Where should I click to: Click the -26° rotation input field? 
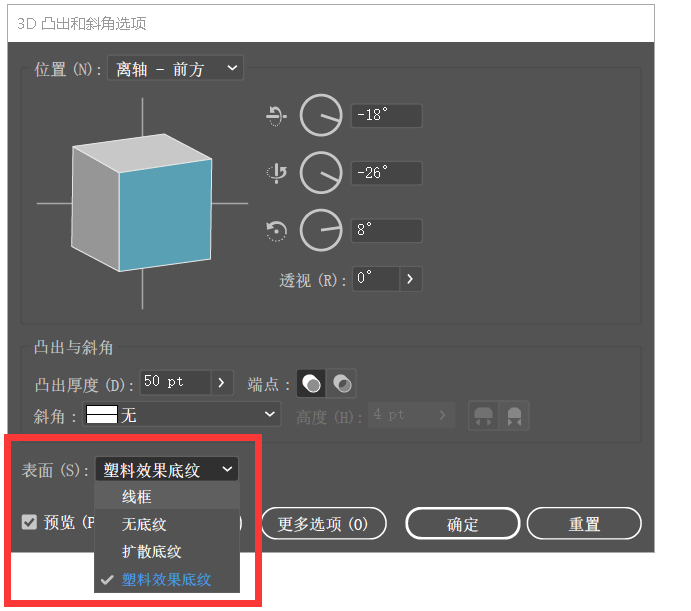[x=386, y=173]
